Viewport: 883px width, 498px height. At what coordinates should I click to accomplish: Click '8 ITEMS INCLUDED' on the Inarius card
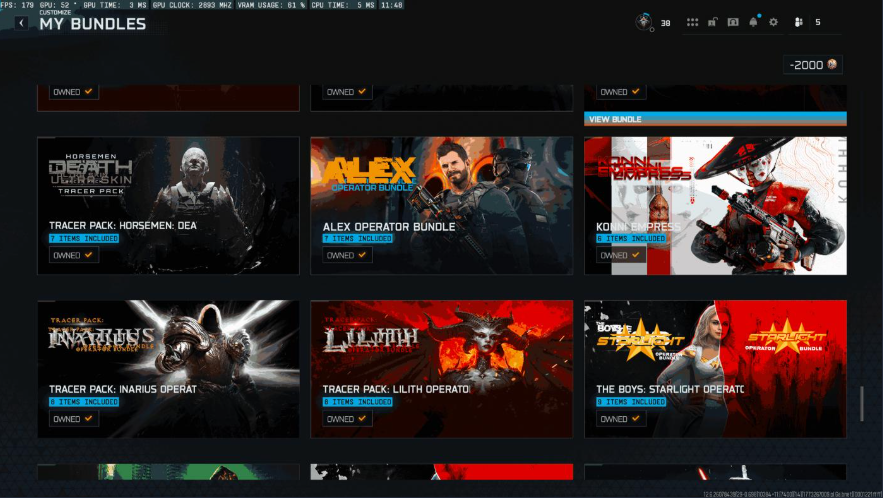[x=84, y=402]
